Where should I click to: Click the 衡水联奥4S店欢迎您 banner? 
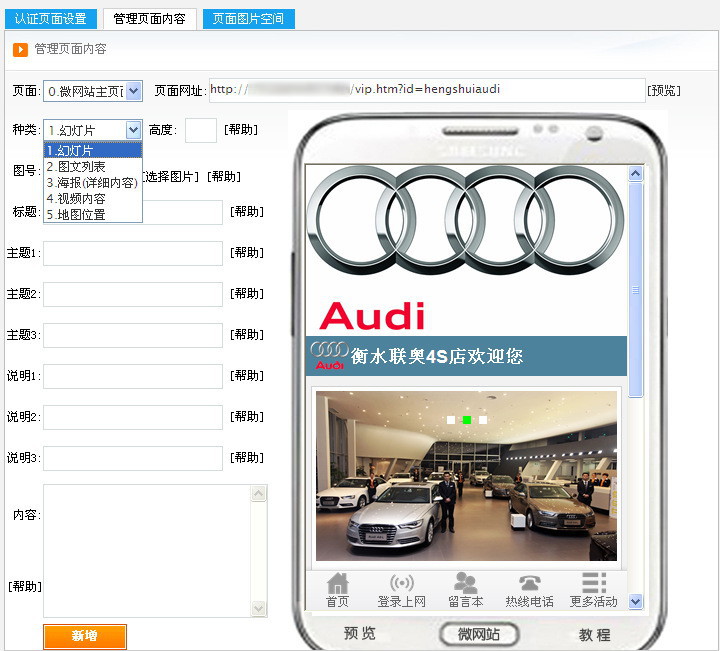tap(466, 356)
